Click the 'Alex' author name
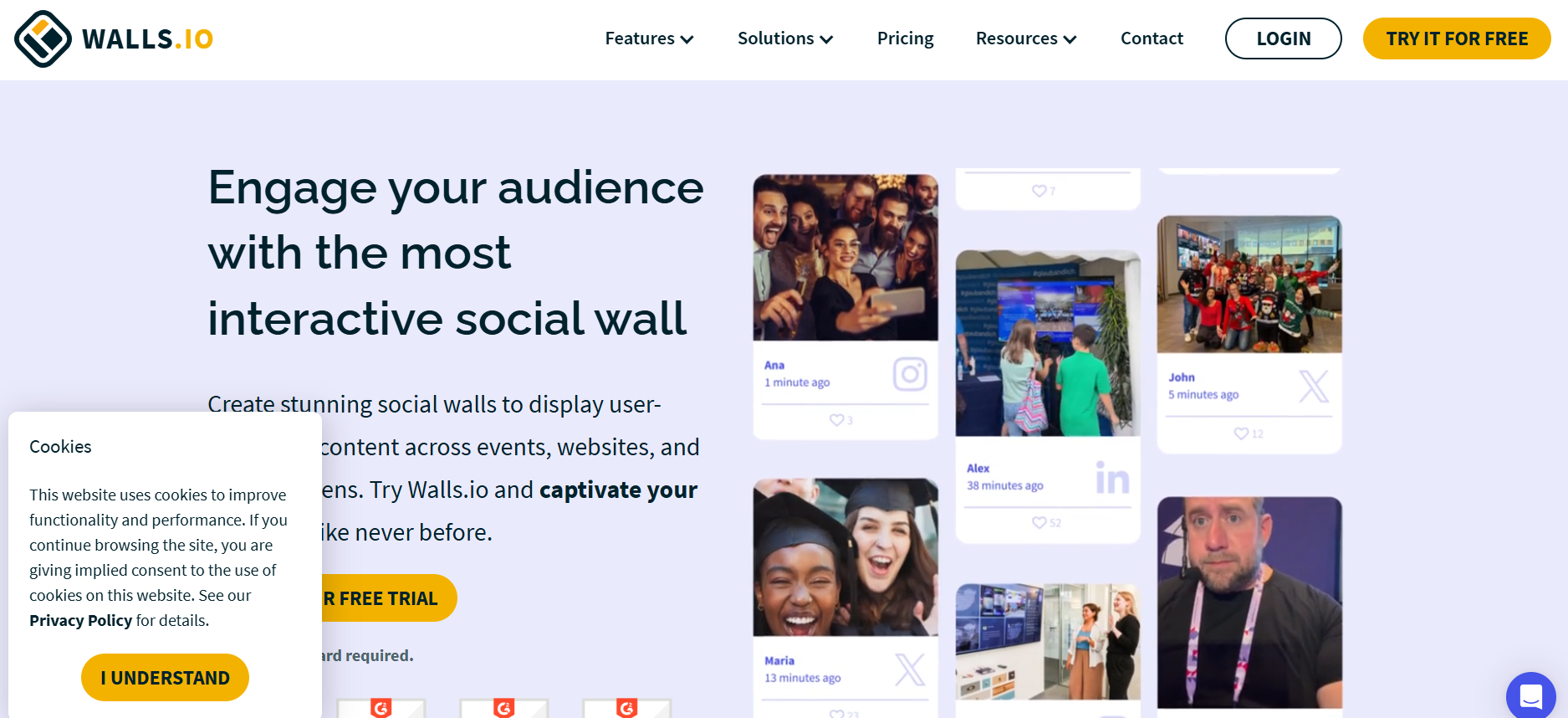The width and height of the screenshot is (1568, 718). [x=978, y=469]
